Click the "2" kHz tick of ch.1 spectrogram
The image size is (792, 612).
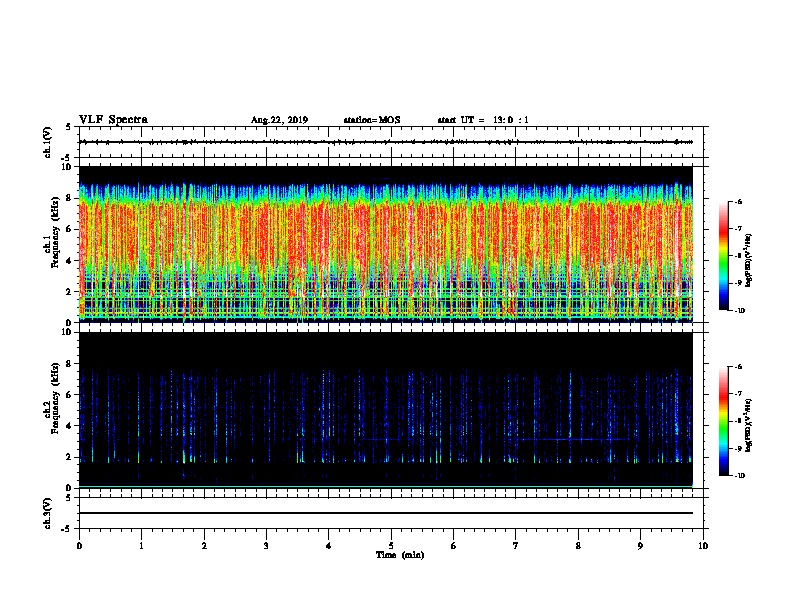pos(70,292)
